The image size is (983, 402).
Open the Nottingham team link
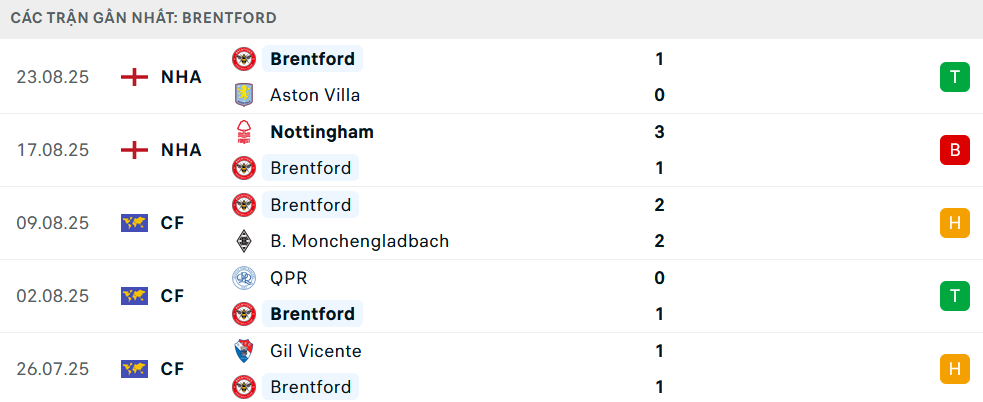(322, 132)
